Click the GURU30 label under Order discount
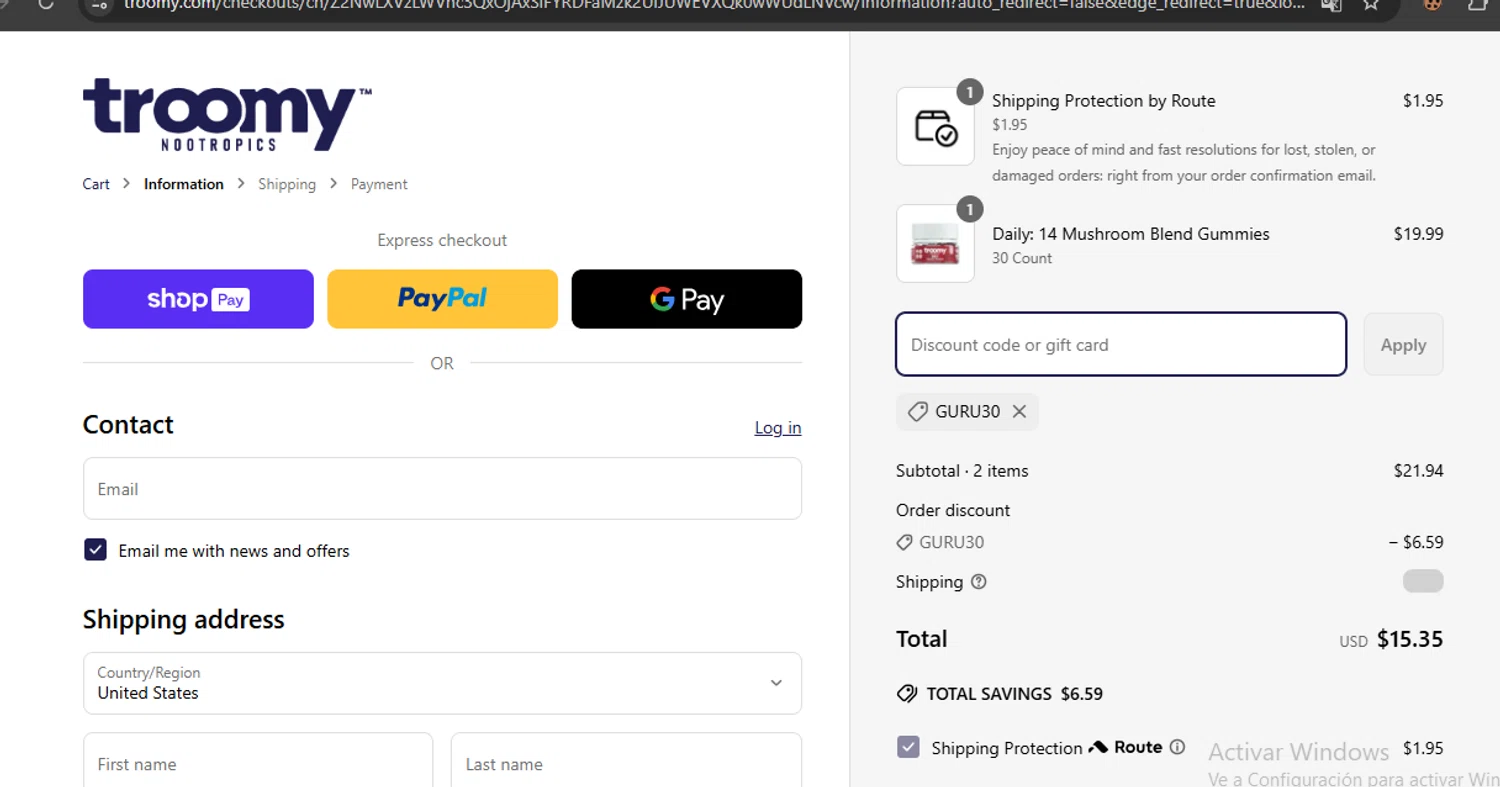The height and width of the screenshot is (787, 1500). tap(952, 542)
